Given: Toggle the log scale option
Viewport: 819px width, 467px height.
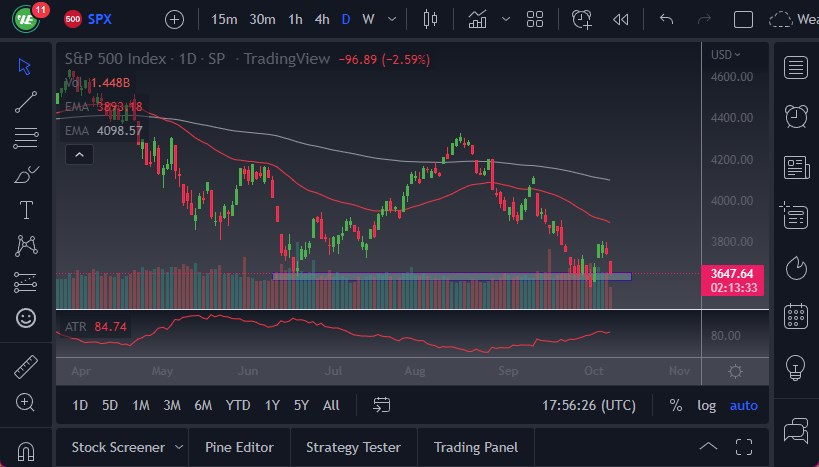Looking at the screenshot, I should tap(706, 405).
